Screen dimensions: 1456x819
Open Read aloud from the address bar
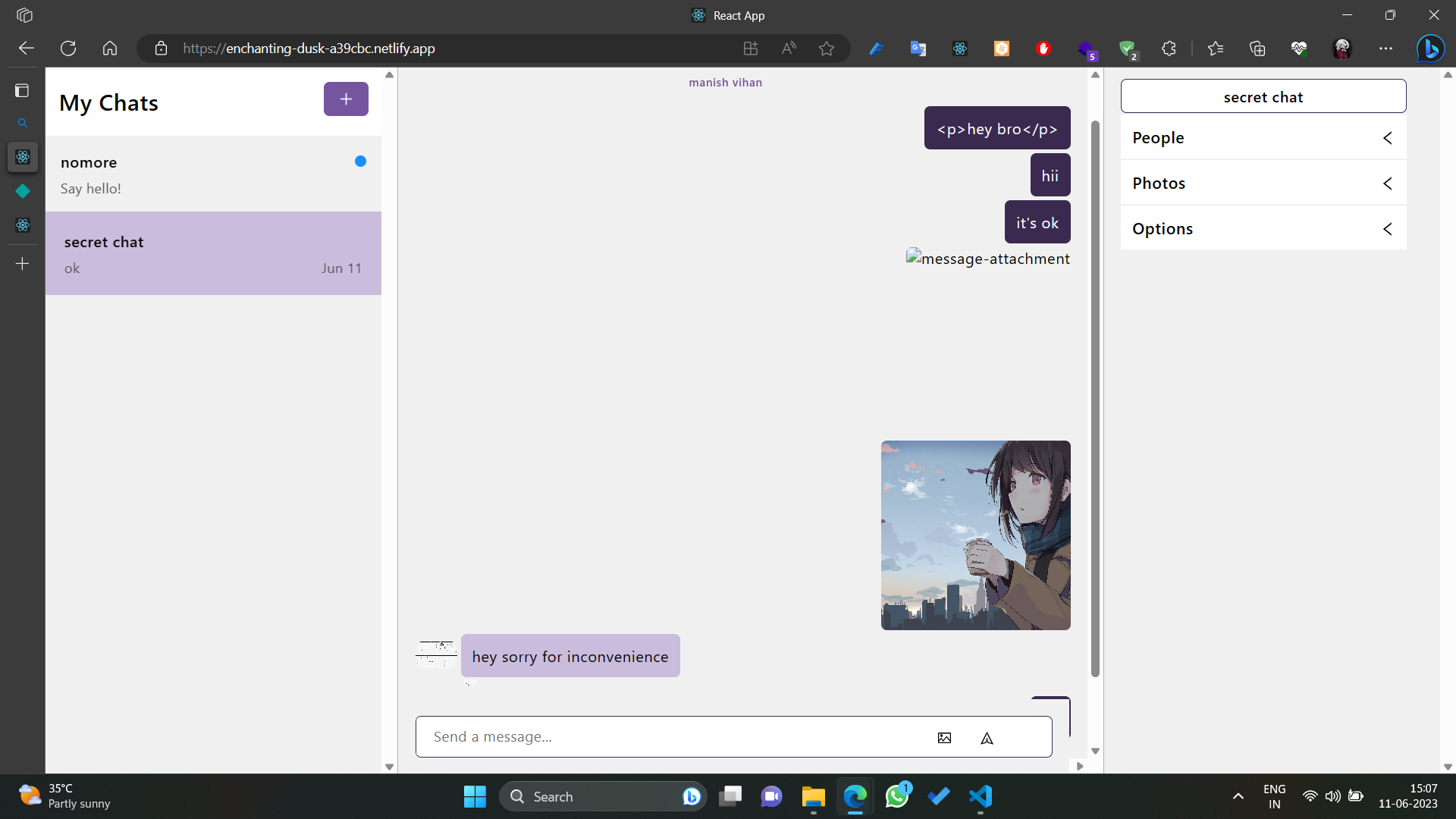tap(789, 48)
